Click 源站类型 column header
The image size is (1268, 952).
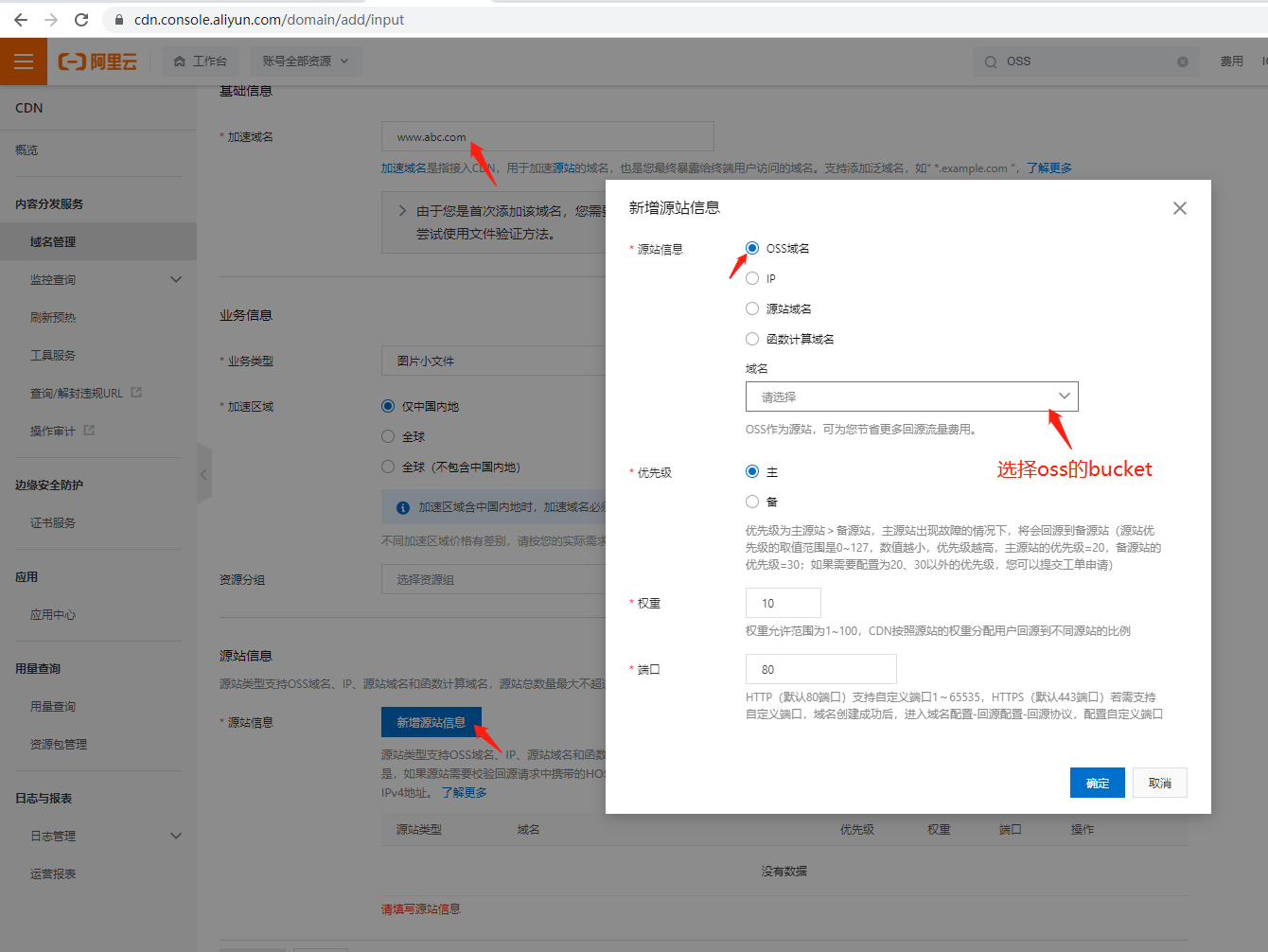(419, 829)
